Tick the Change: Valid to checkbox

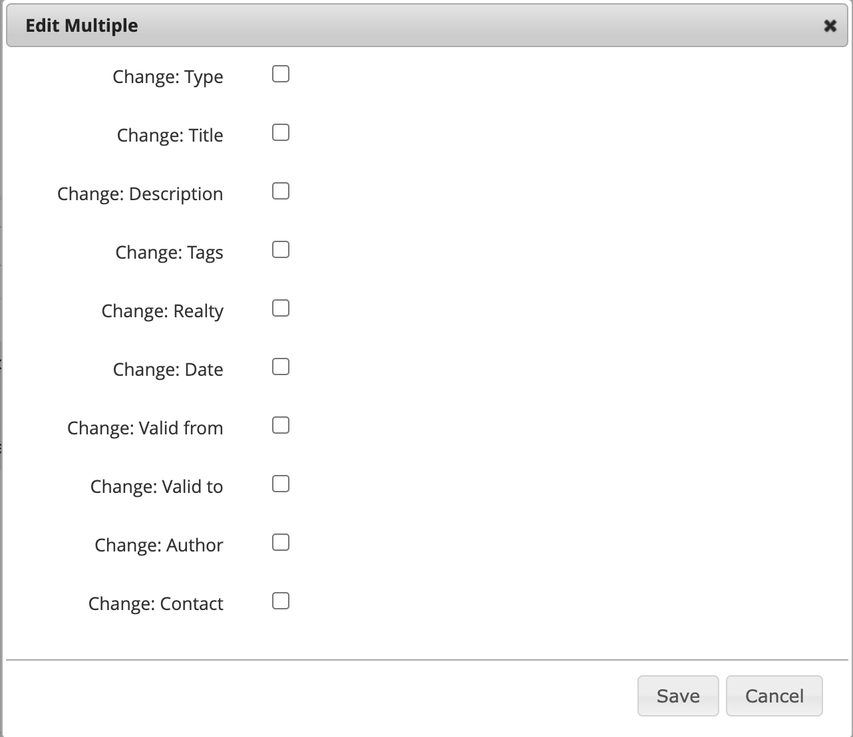tap(281, 484)
